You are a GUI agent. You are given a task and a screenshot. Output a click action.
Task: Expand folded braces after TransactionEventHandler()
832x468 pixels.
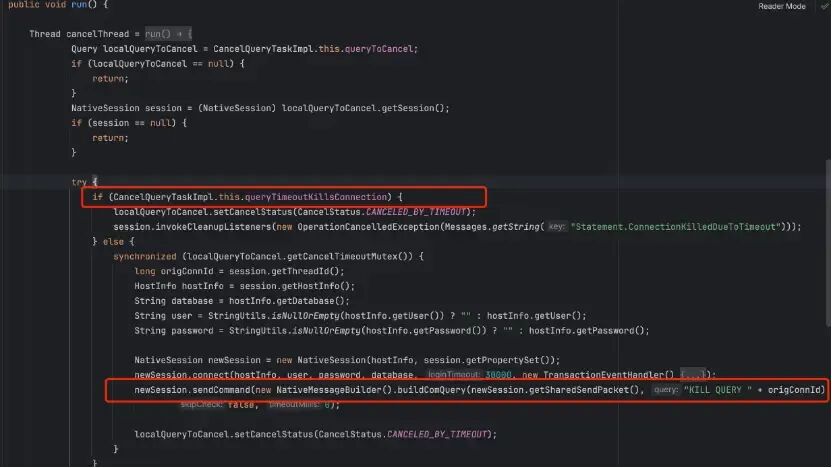pyautogui.click(x=693, y=375)
